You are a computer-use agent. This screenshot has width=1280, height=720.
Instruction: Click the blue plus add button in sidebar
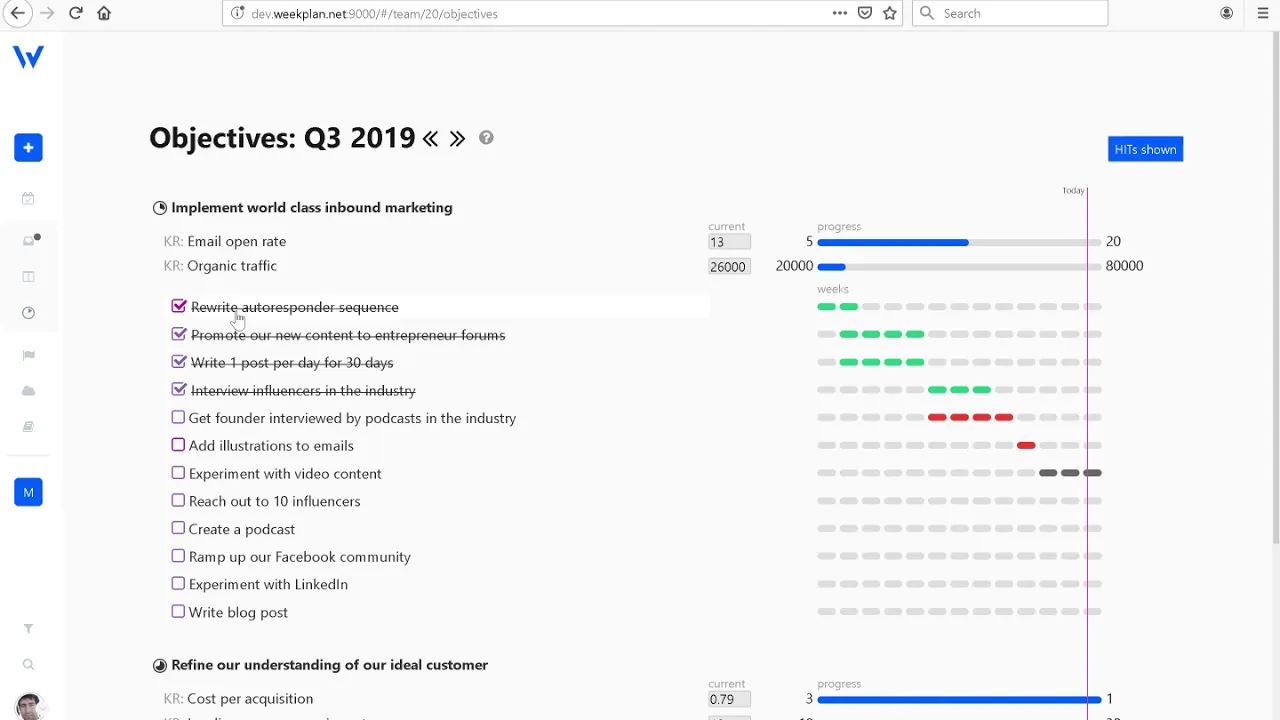[x=28, y=148]
